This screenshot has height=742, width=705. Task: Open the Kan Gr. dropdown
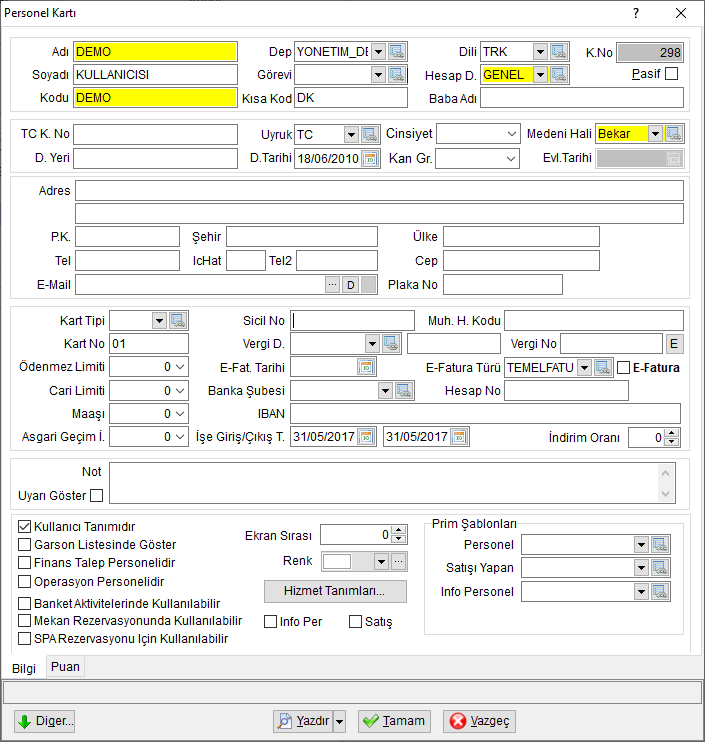[511, 159]
